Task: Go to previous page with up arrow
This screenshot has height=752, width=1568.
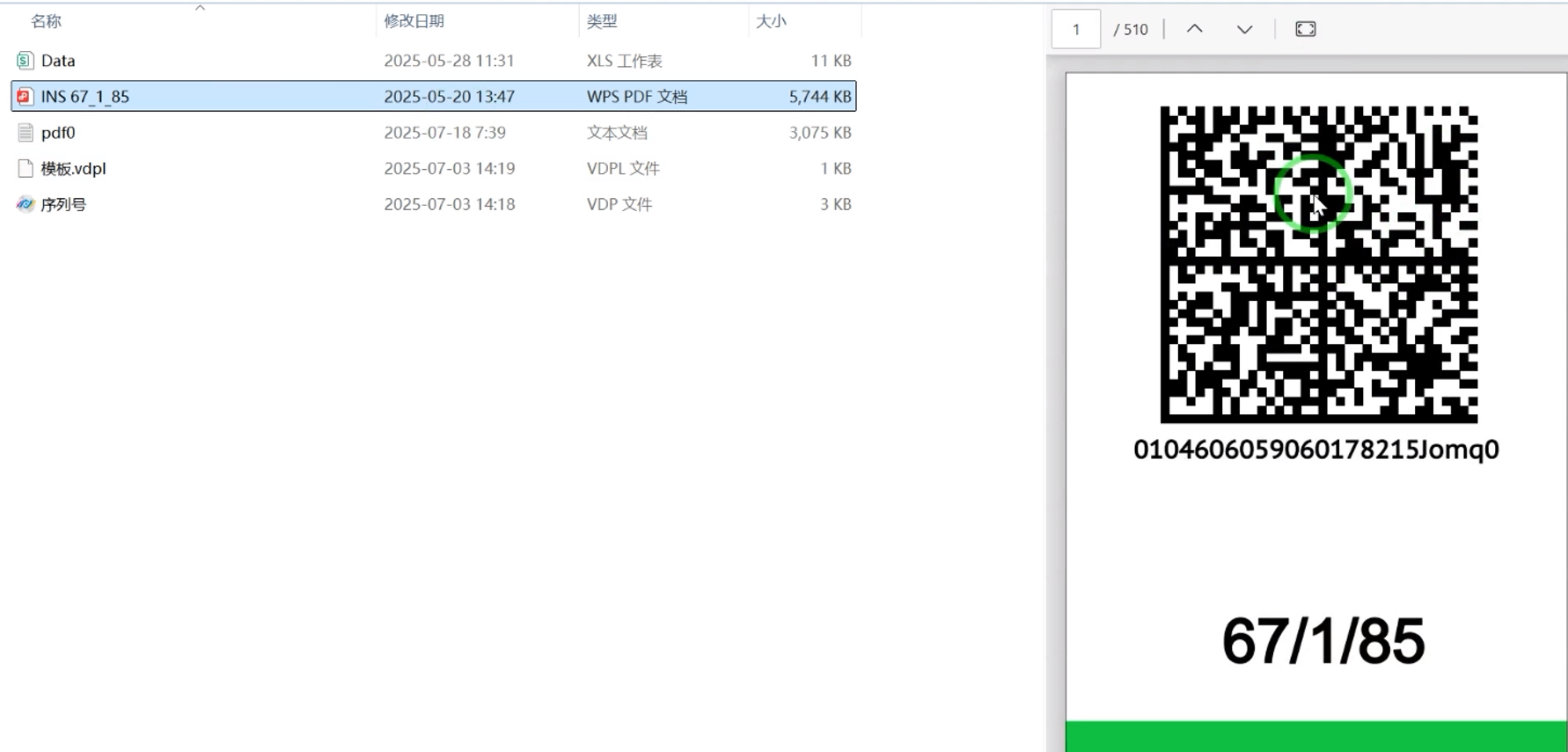Action: pos(1194,29)
